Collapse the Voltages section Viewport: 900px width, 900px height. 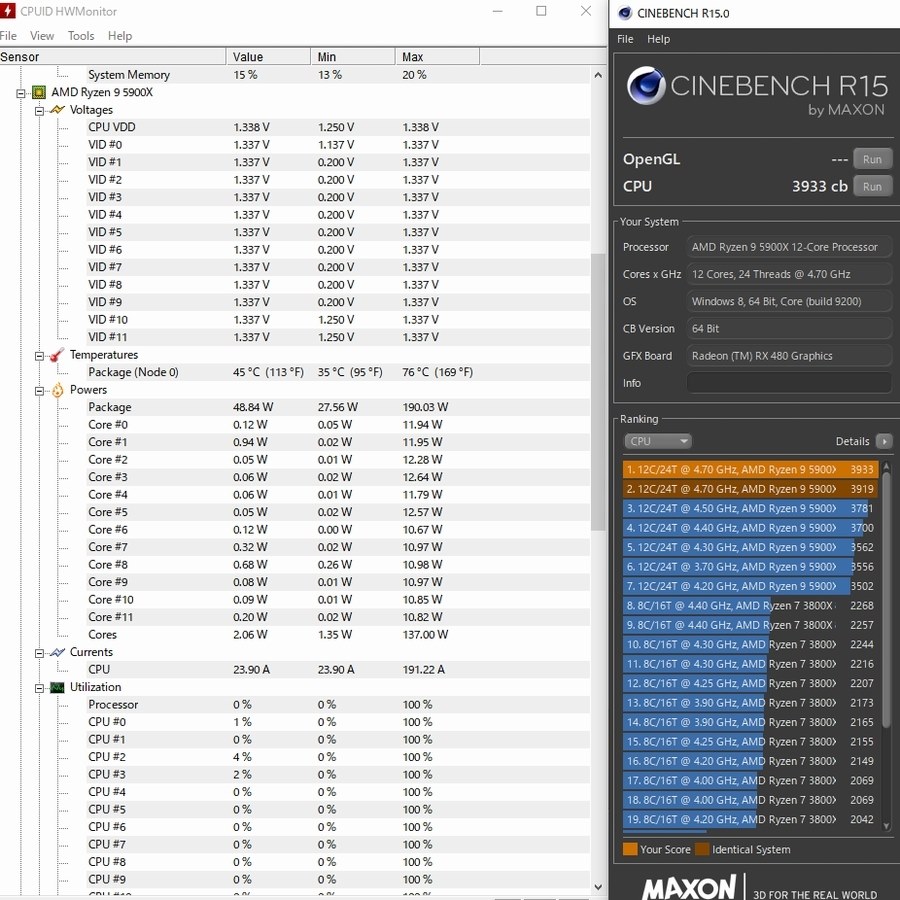[39, 111]
